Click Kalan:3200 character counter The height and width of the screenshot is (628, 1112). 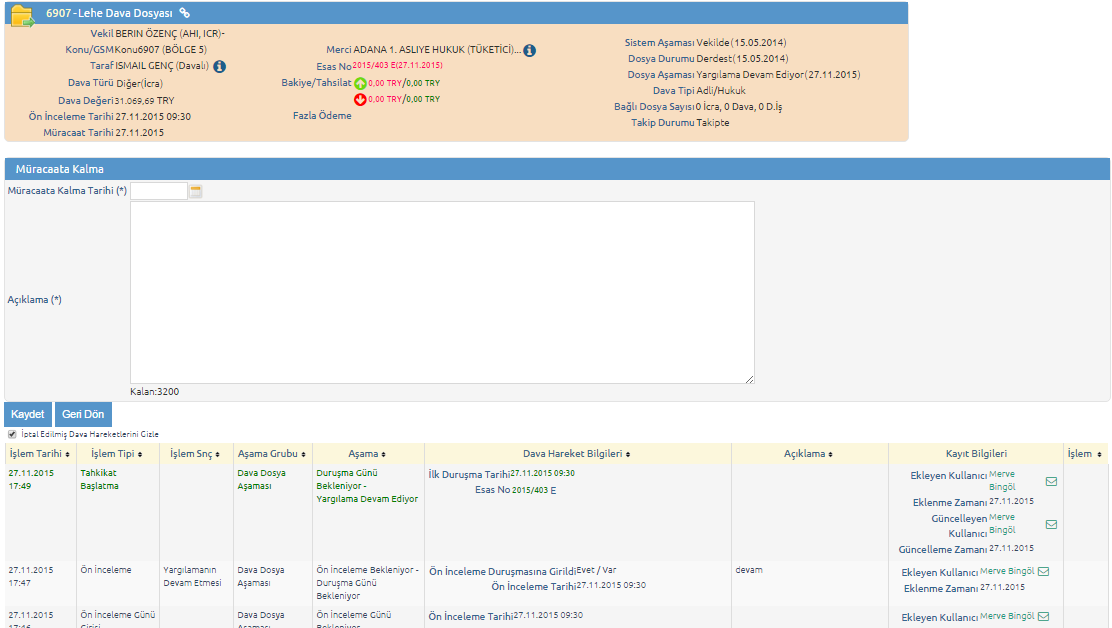tap(155, 391)
